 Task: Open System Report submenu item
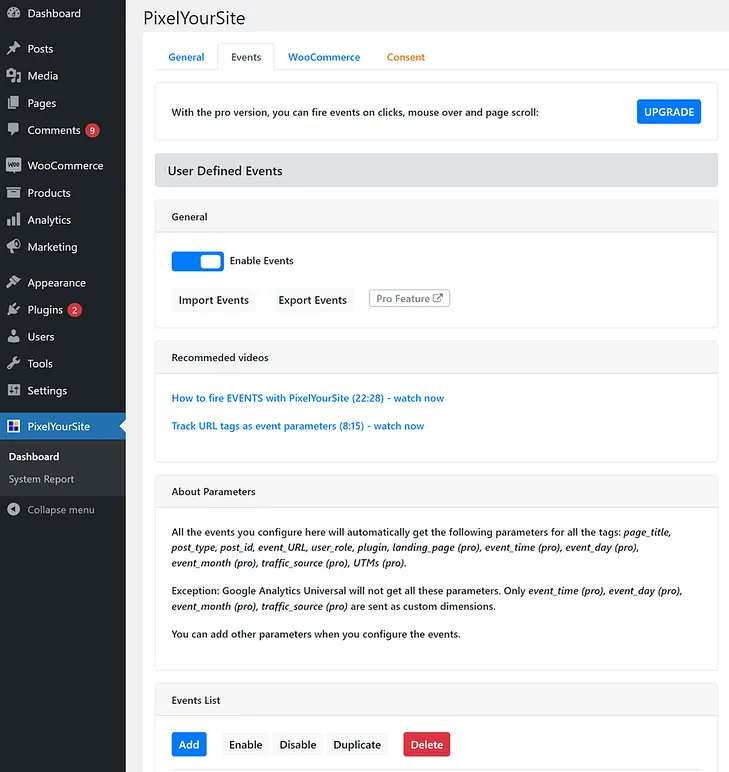tap(42, 480)
